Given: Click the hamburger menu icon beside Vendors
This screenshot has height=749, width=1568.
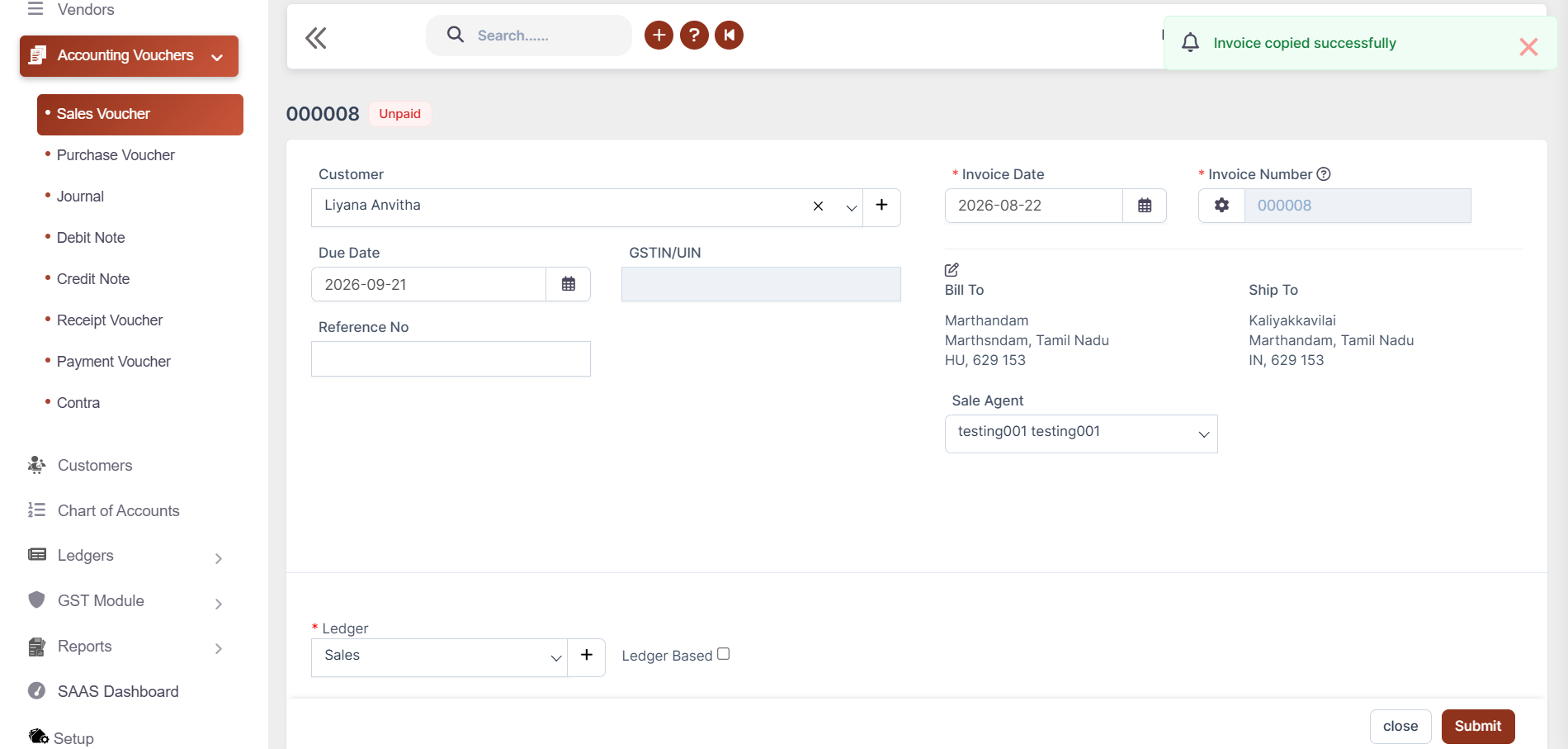Looking at the screenshot, I should point(35,9).
